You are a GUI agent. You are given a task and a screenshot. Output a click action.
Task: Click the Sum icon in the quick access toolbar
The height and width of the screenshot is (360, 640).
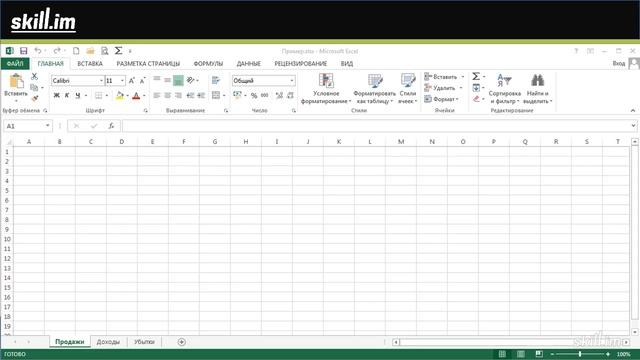(x=118, y=51)
